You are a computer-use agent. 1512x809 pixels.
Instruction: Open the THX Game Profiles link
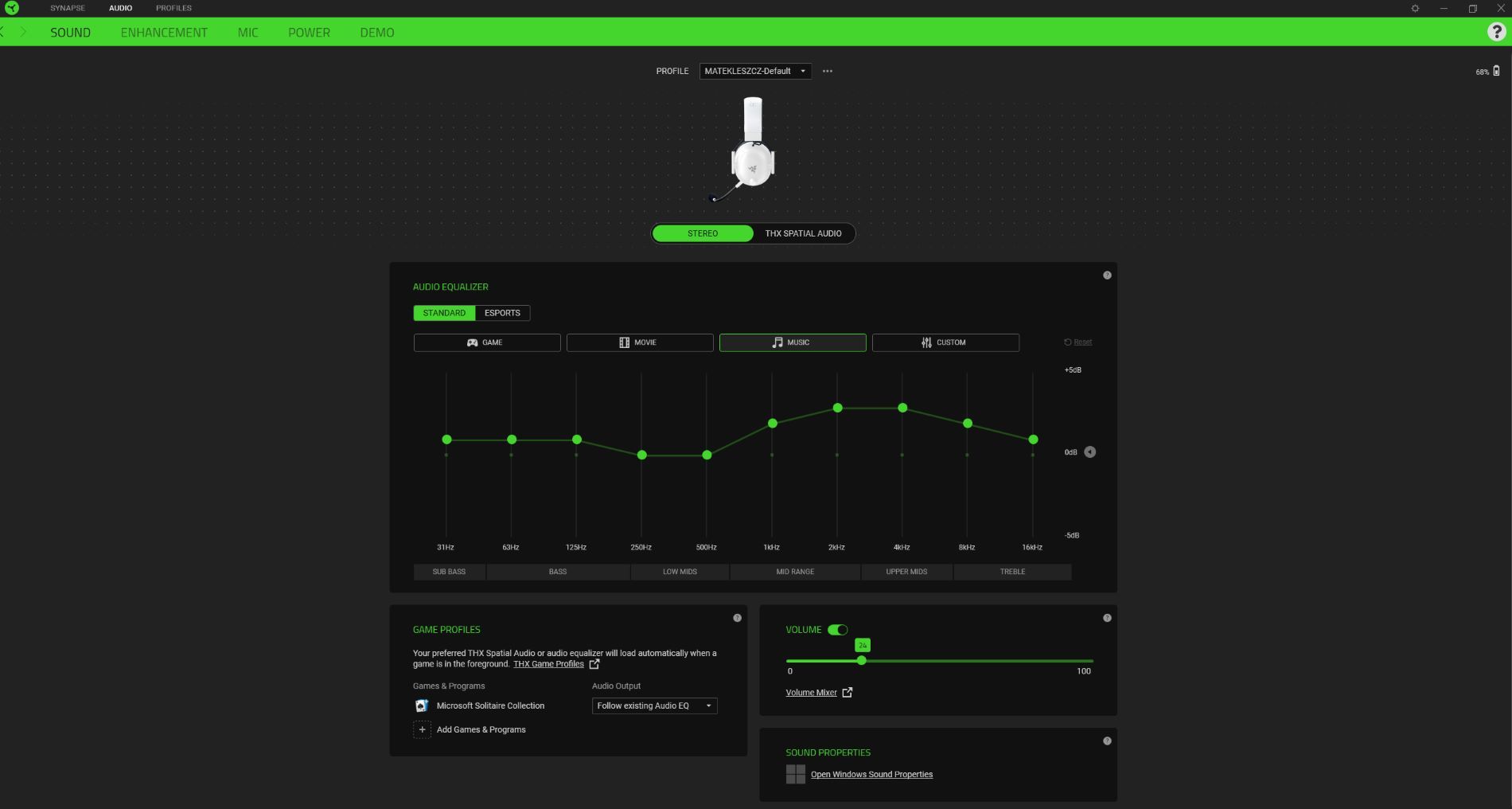coord(548,664)
